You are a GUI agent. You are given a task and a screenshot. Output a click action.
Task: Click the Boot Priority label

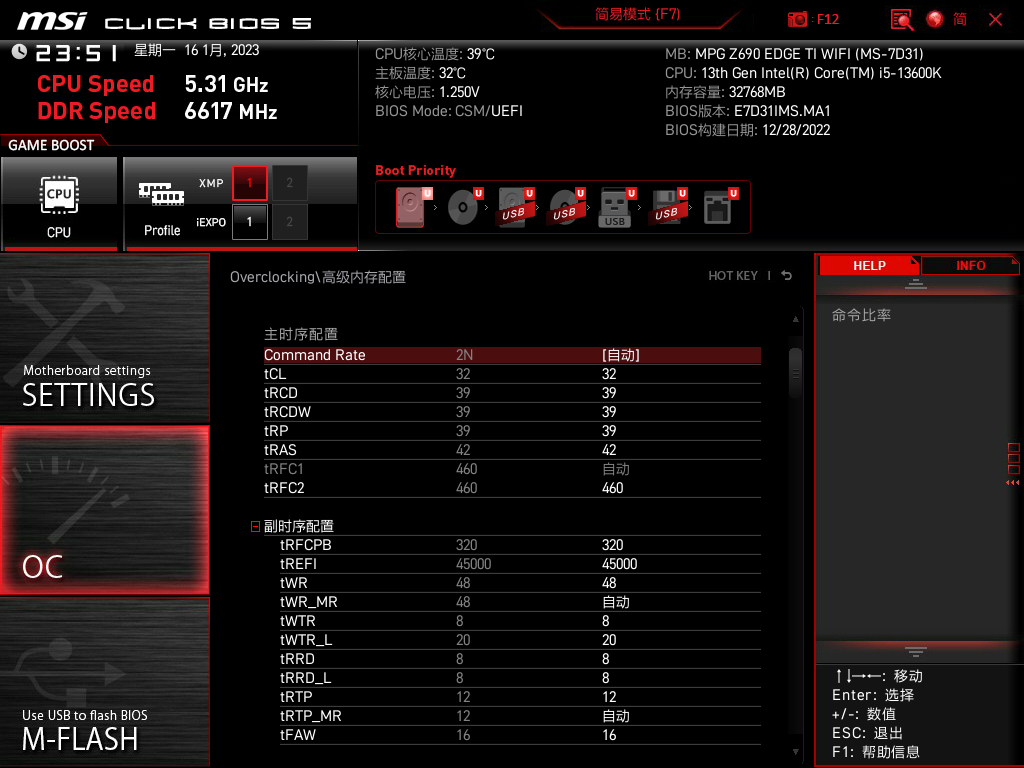point(415,170)
